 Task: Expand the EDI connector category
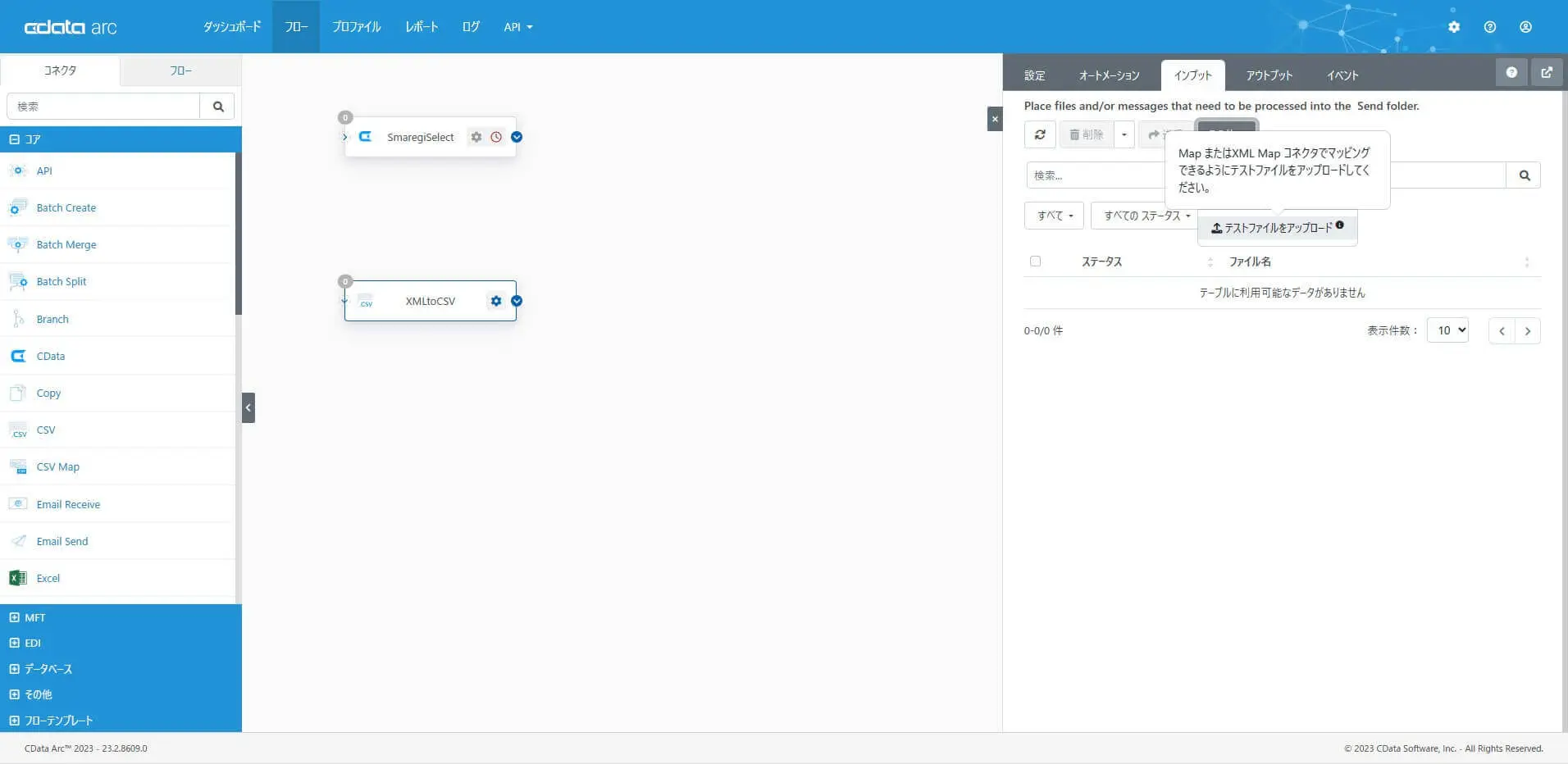[121, 643]
